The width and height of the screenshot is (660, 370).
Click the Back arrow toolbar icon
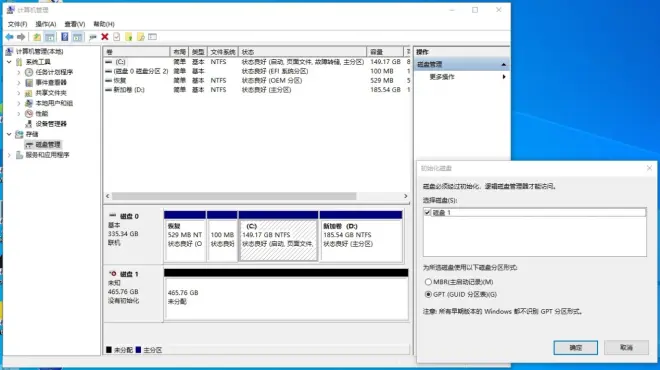(x=9, y=37)
